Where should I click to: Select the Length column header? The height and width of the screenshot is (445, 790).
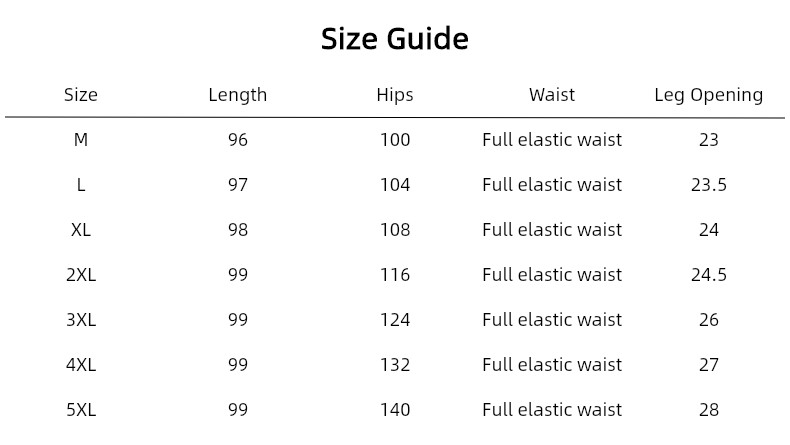237,95
